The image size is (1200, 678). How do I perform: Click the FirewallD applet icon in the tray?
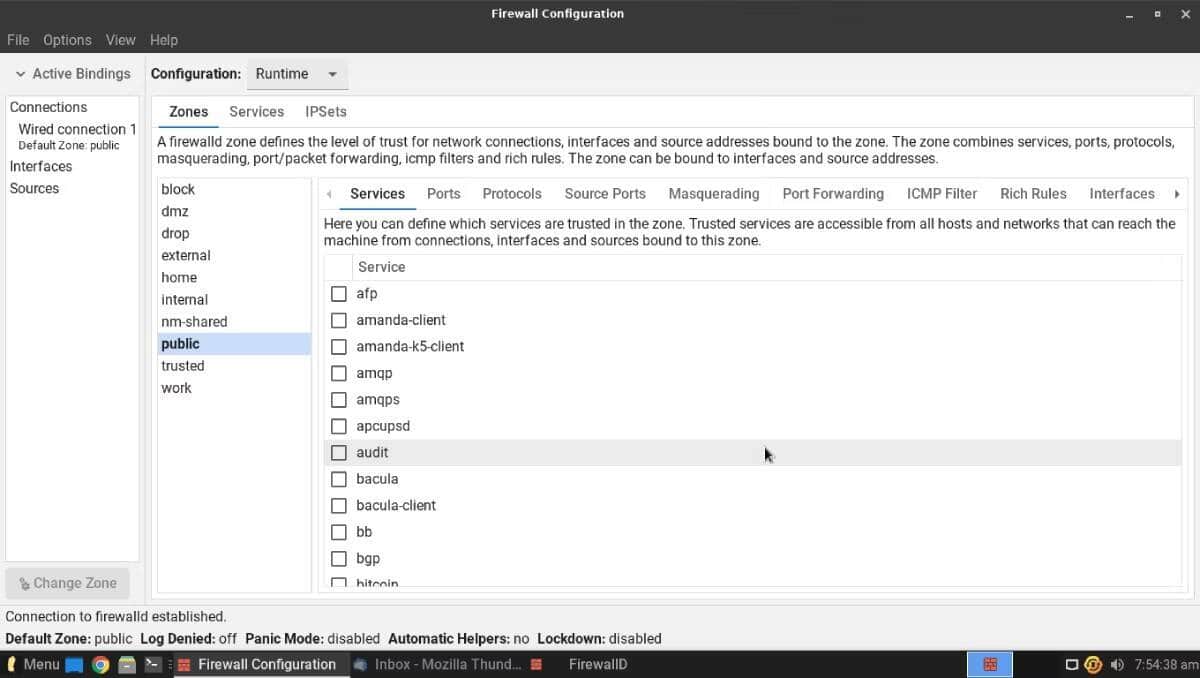pos(990,664)
